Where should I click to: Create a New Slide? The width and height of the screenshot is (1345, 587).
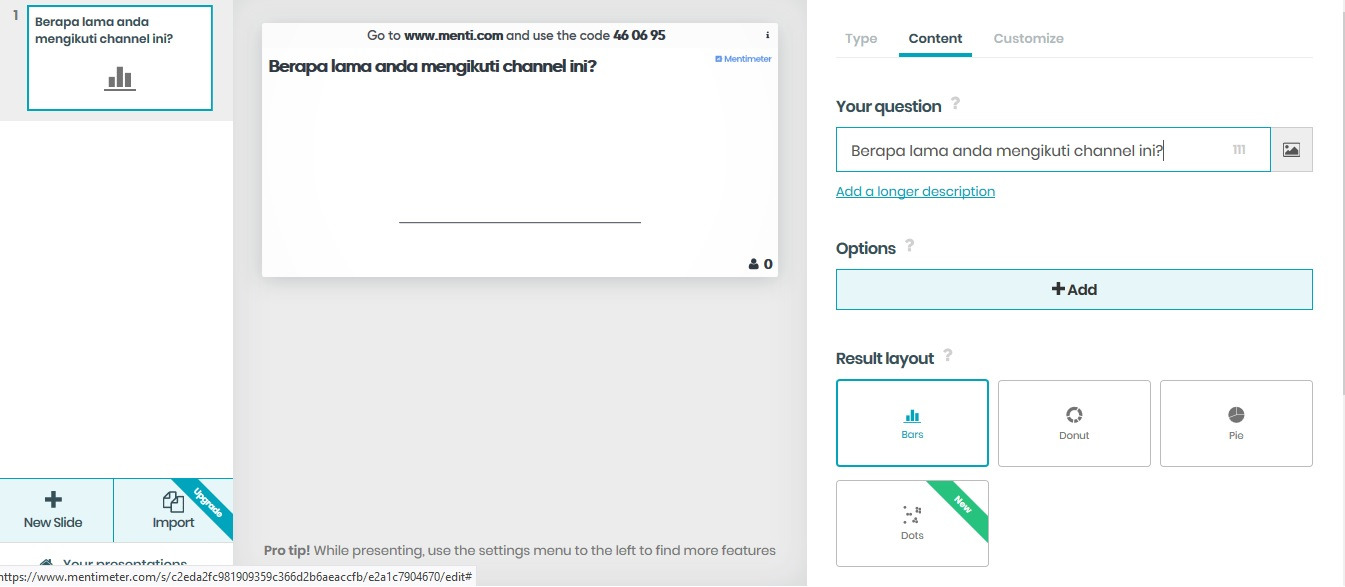click(54, 510)
